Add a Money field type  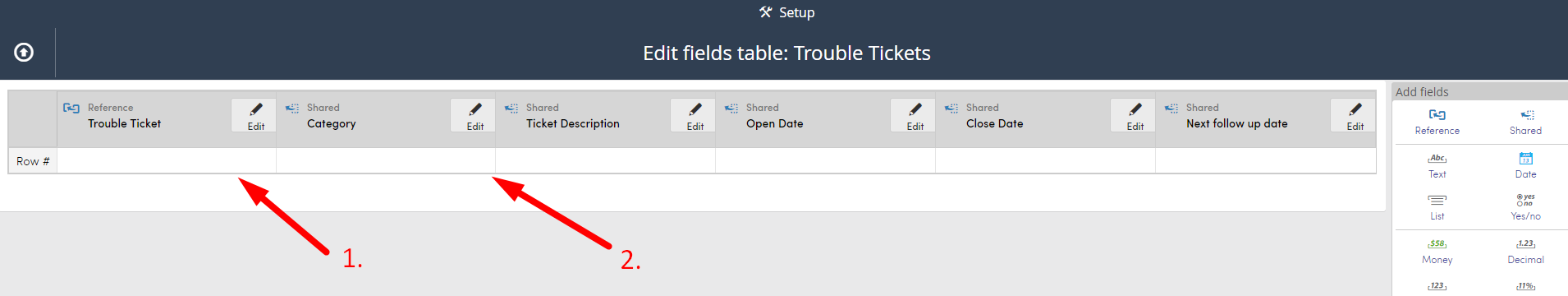(x=1437, y=252)
